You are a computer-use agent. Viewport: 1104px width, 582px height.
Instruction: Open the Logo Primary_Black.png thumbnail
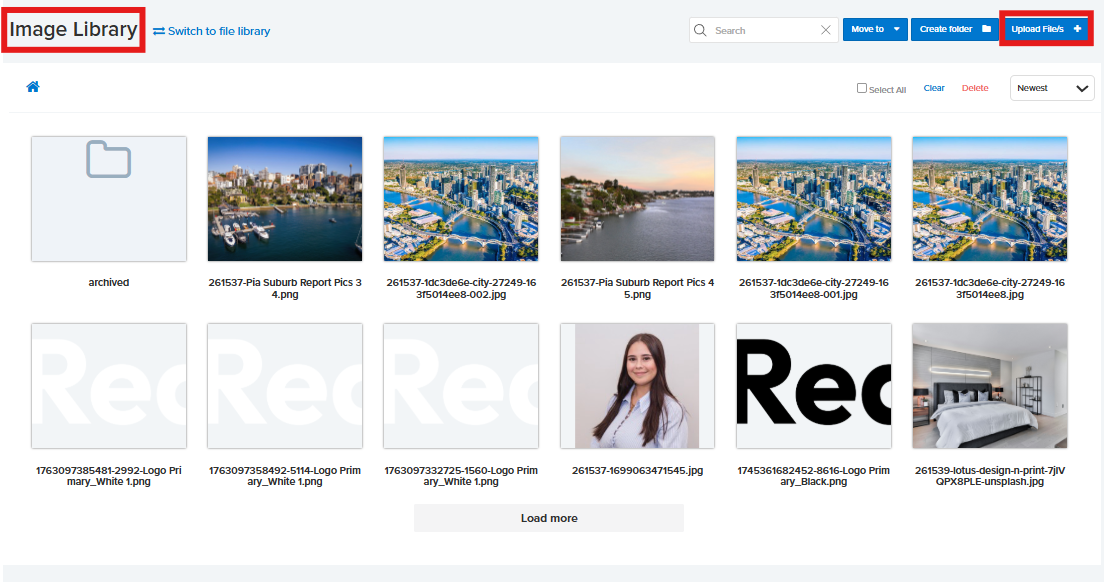[813, 386]
